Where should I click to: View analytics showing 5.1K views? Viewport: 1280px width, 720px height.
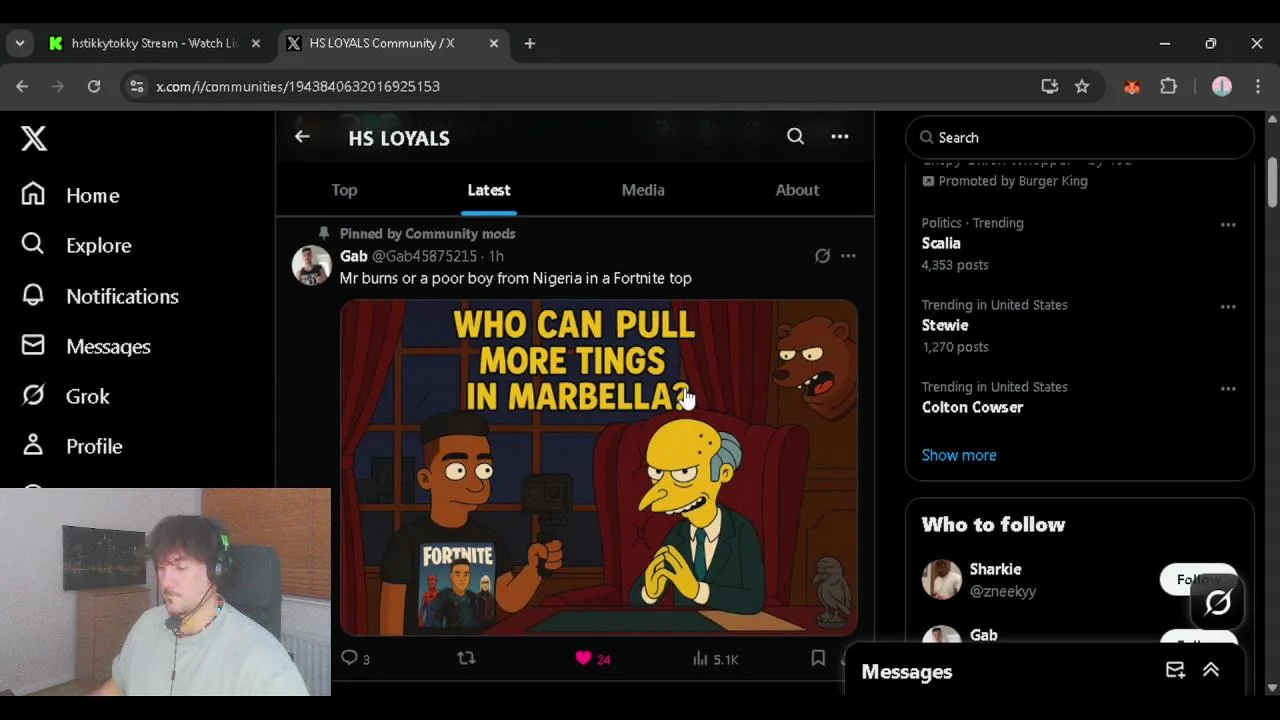[x=715, y=658]
